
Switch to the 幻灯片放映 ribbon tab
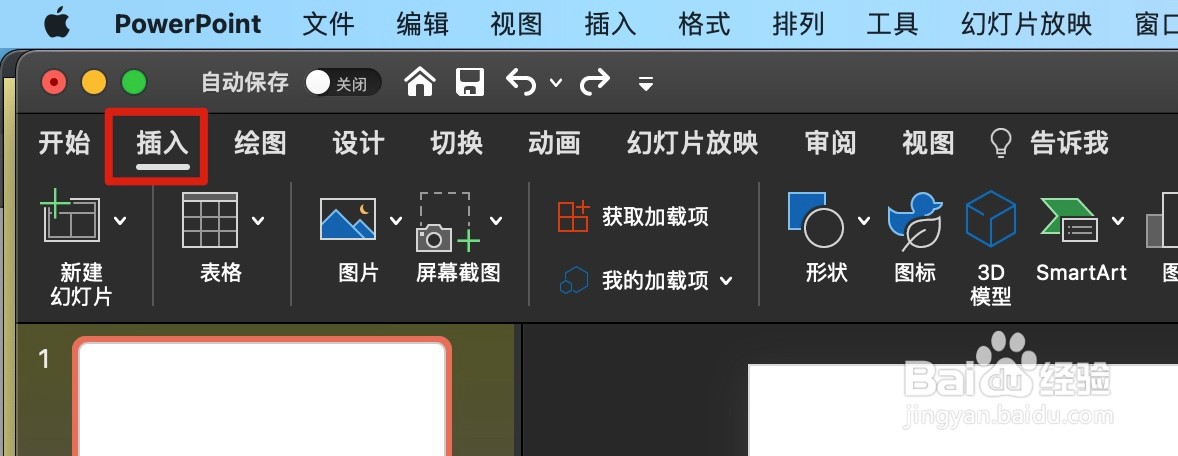click(693, 143)
